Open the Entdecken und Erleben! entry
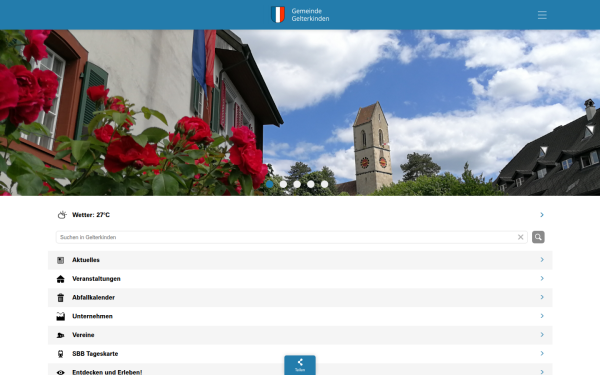The height and width of the screenshot is (375, 600). [x=300, y=370]
